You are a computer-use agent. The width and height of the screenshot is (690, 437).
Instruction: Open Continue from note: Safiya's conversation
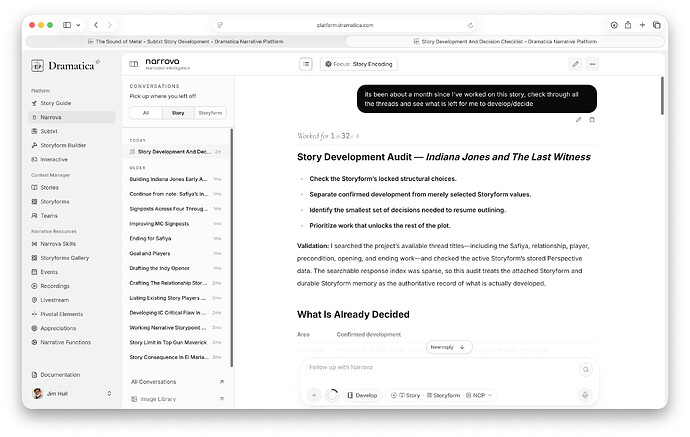coord(175,194)
